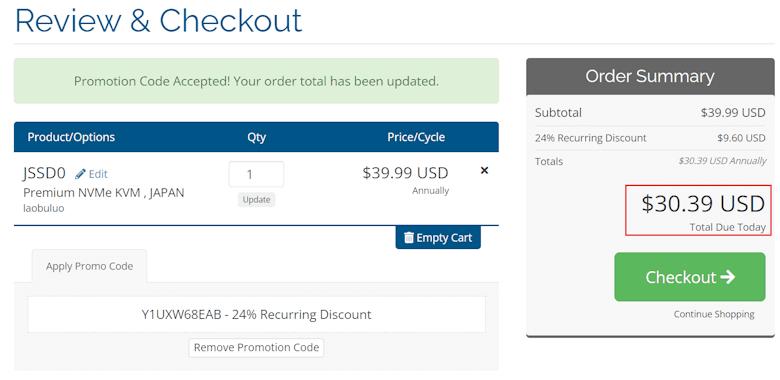
Task: Remove the JSSD0 item with the X icon
Action: point(484,171)
